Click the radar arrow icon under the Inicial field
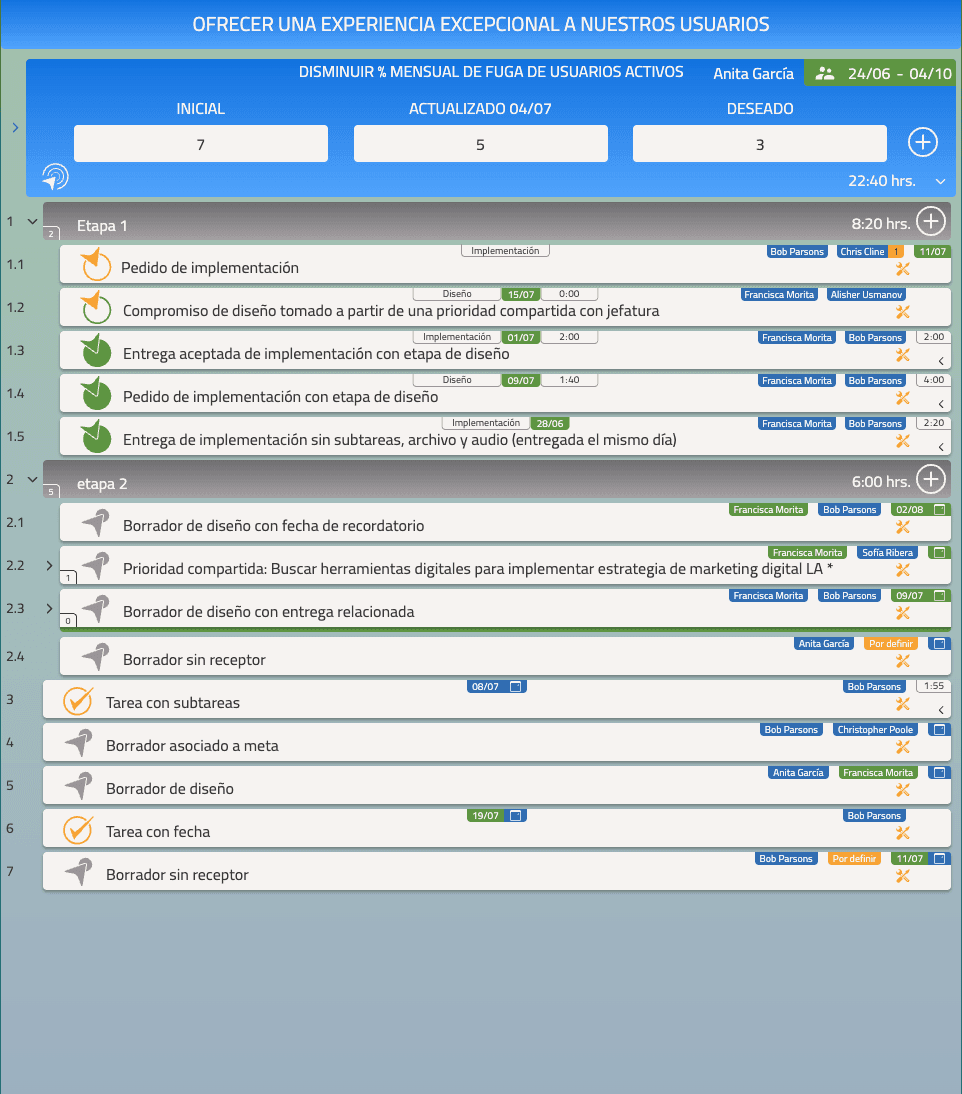The height and width of the screenshot is (1094, 962). 55,177
